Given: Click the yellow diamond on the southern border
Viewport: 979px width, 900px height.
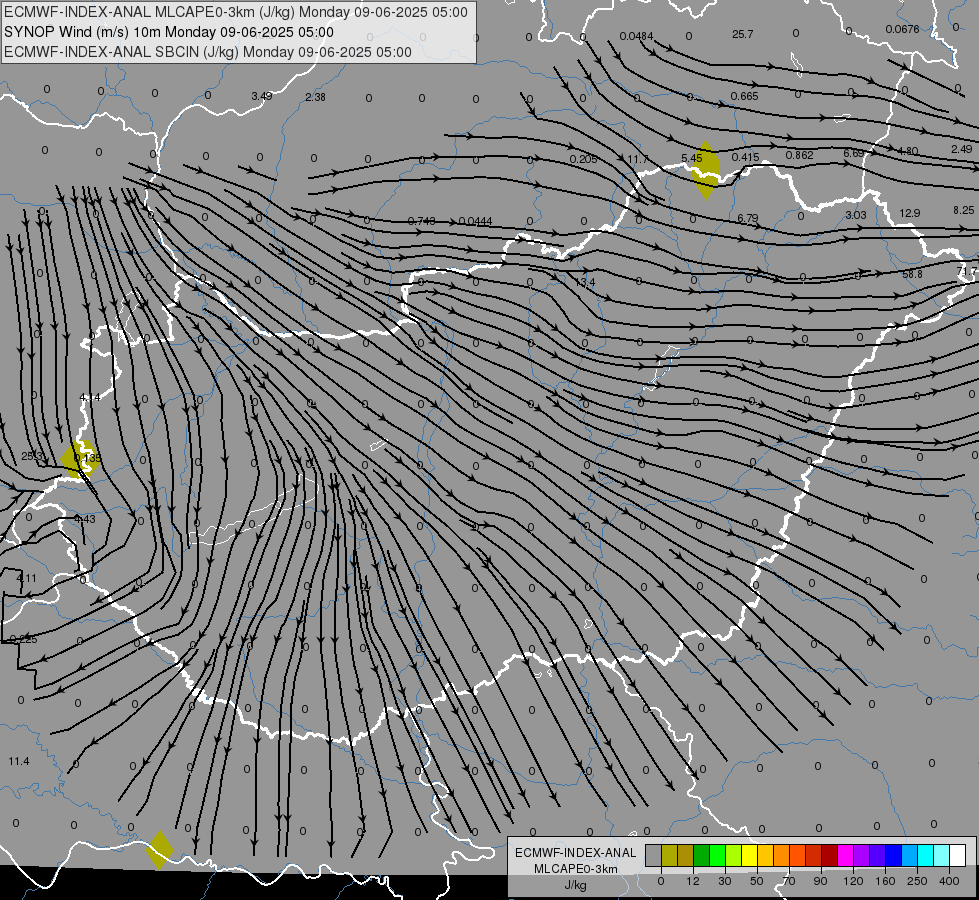Looking at the screenshot, I should 160,849.
